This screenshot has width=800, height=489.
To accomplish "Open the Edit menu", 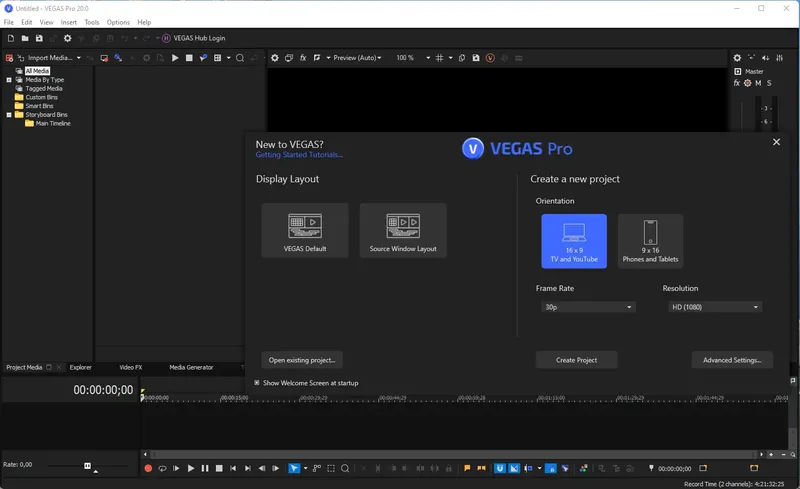I will (27, 22).
